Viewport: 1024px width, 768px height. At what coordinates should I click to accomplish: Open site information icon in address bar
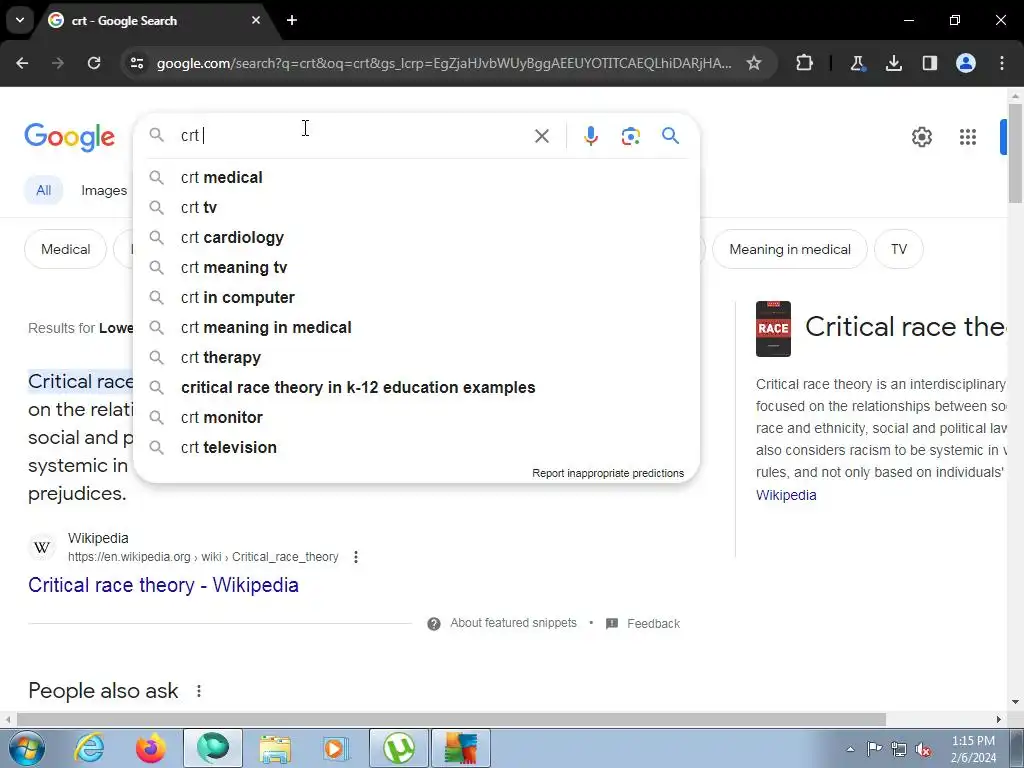(x=136, y=63)
